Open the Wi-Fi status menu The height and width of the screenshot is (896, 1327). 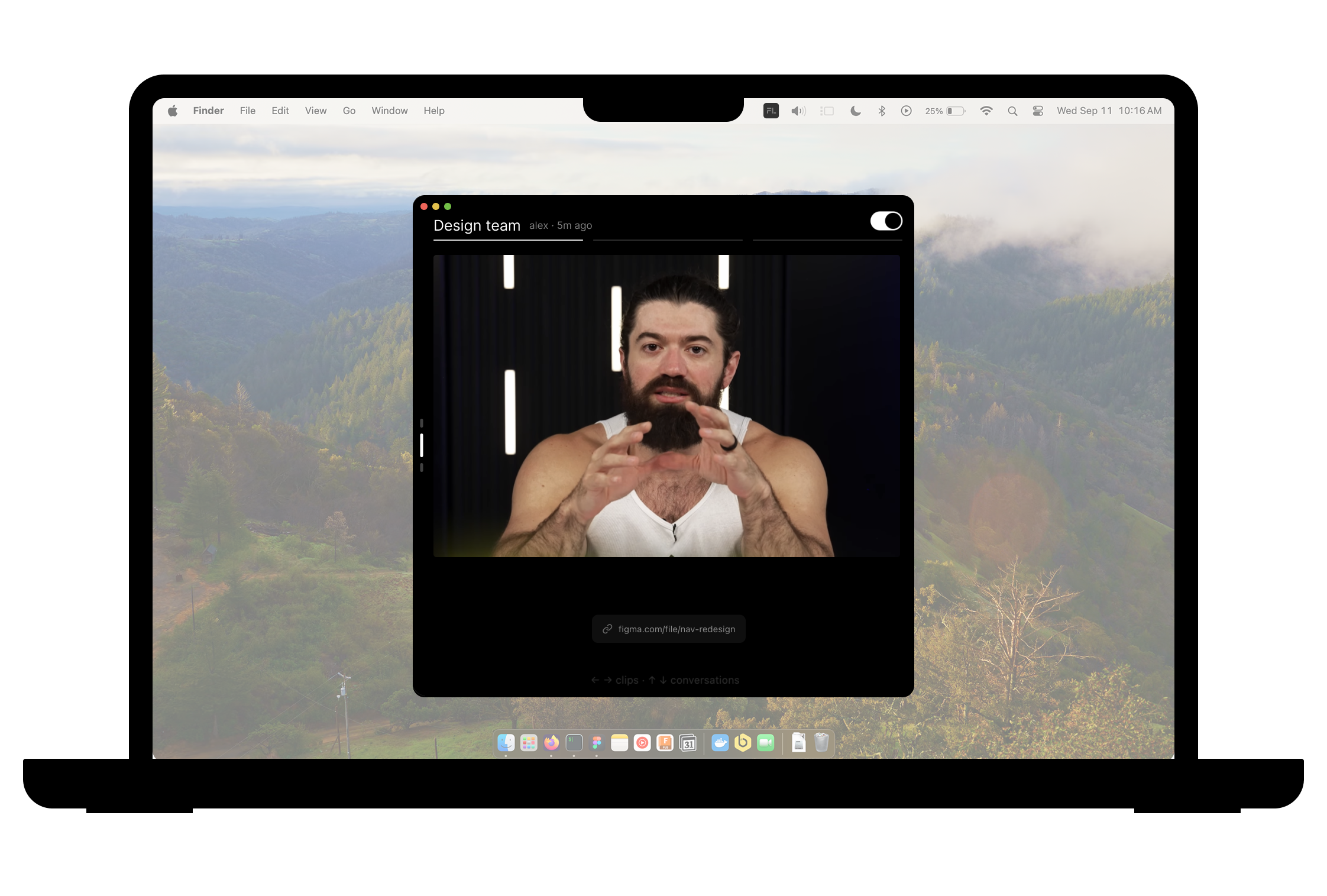986,111
